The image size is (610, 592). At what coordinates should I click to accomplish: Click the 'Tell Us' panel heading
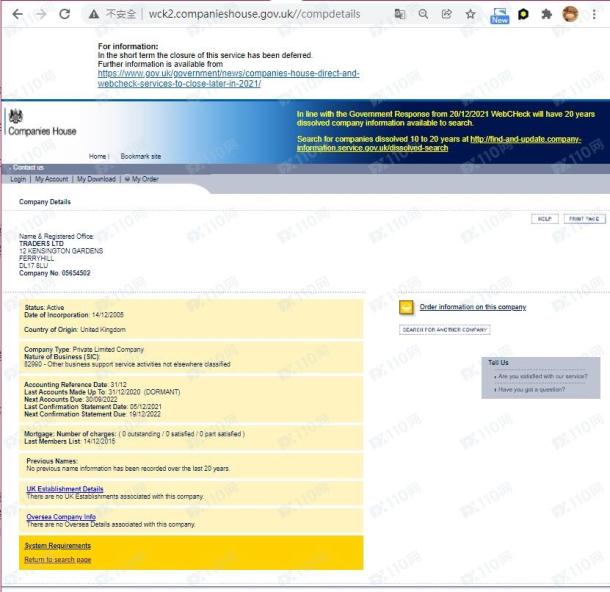[x=498, y=363]
